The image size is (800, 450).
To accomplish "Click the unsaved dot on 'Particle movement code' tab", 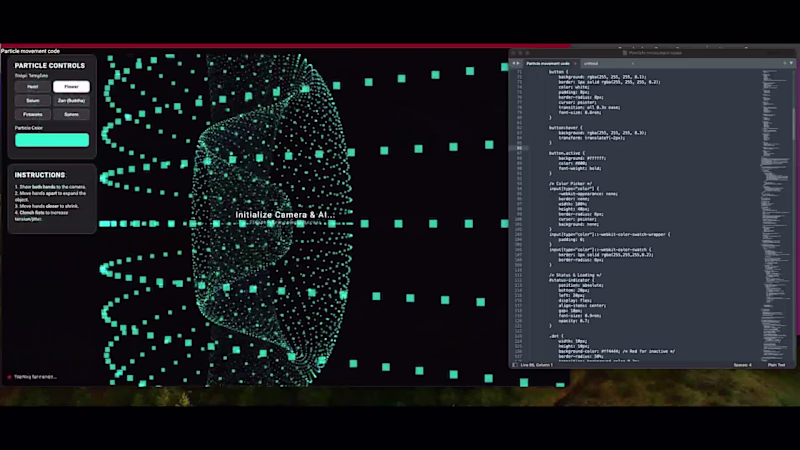I will pos(575,63).
